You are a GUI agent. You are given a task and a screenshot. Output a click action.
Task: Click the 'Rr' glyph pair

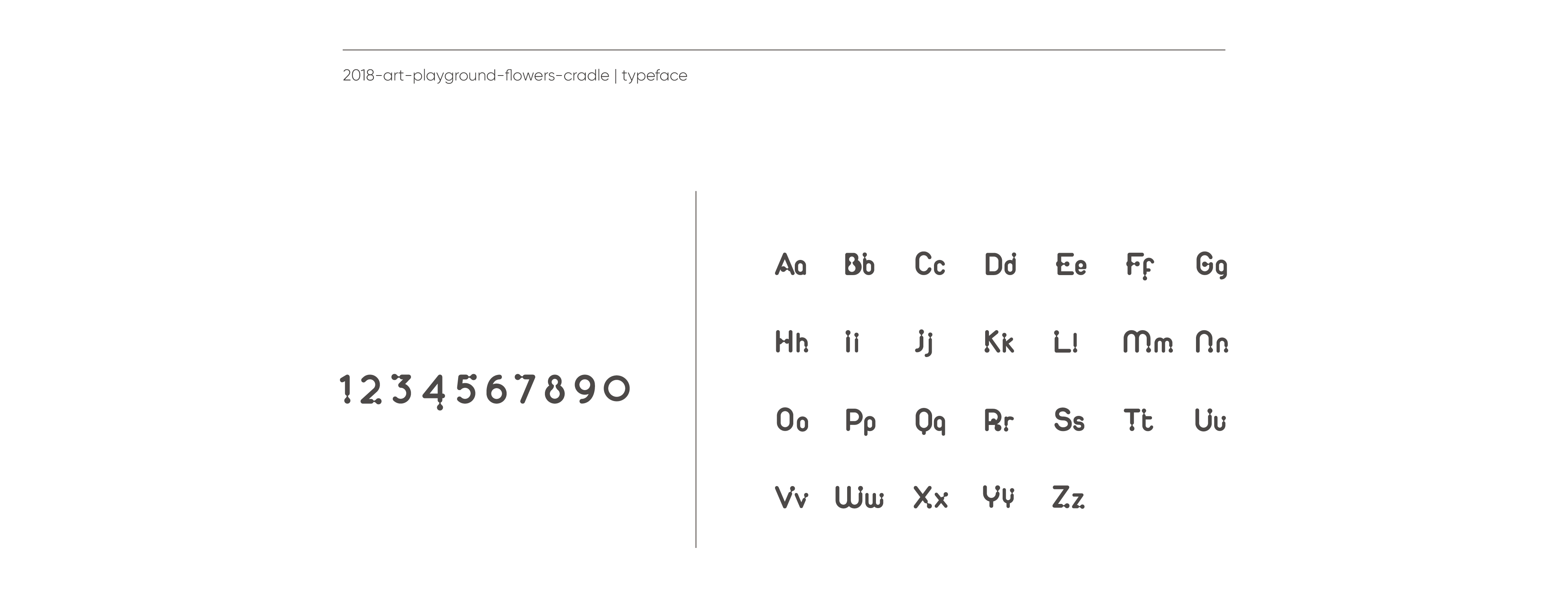(x=999, y=420)
